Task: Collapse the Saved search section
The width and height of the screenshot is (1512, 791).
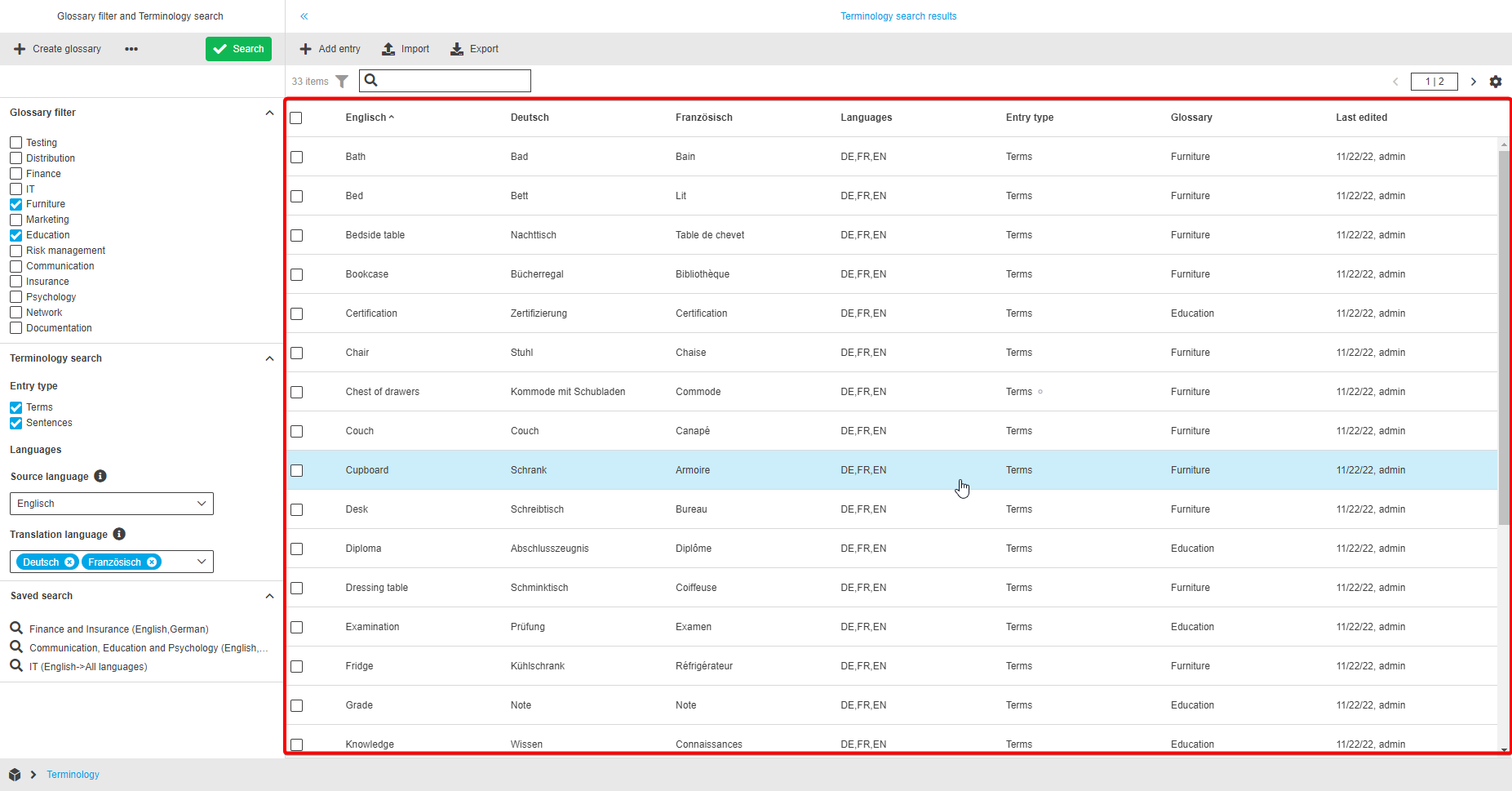Action: click(269, 596)
